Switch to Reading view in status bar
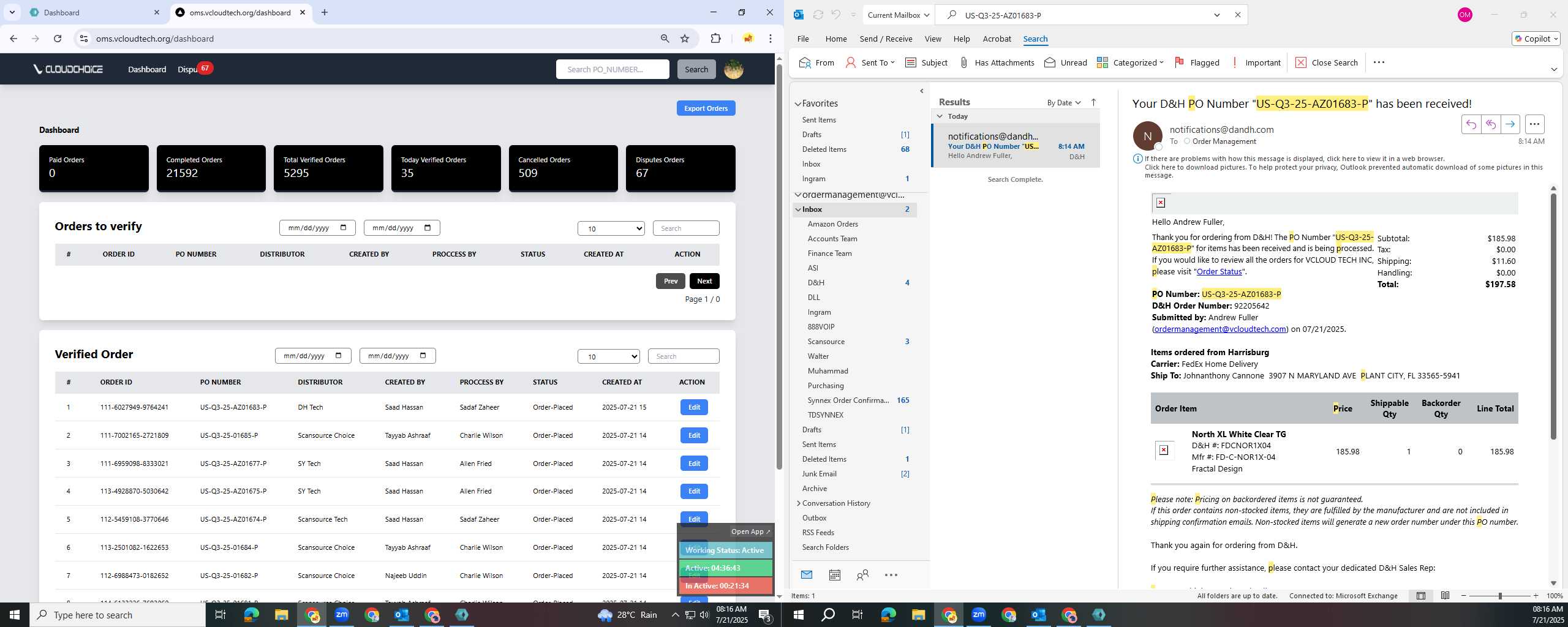Screen dimensions: 1568x627 1445,596
